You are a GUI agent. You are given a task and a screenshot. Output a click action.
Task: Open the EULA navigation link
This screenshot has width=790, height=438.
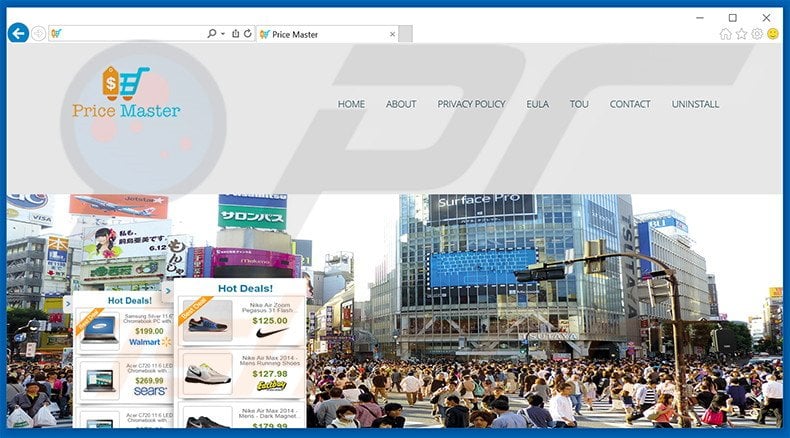click(x=538, y=104)
